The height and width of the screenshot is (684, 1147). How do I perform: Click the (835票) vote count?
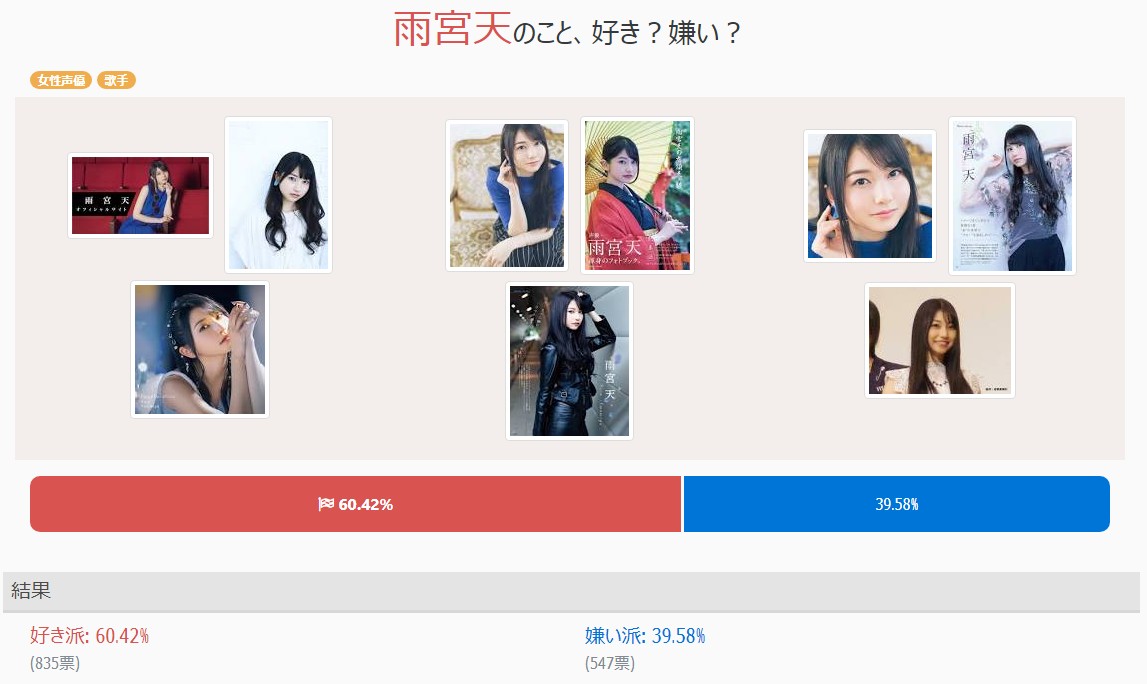(x=55, y=664)
